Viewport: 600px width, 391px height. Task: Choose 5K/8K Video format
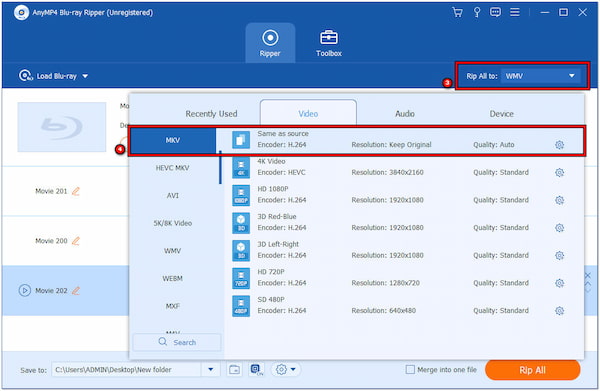click(173, 223)
